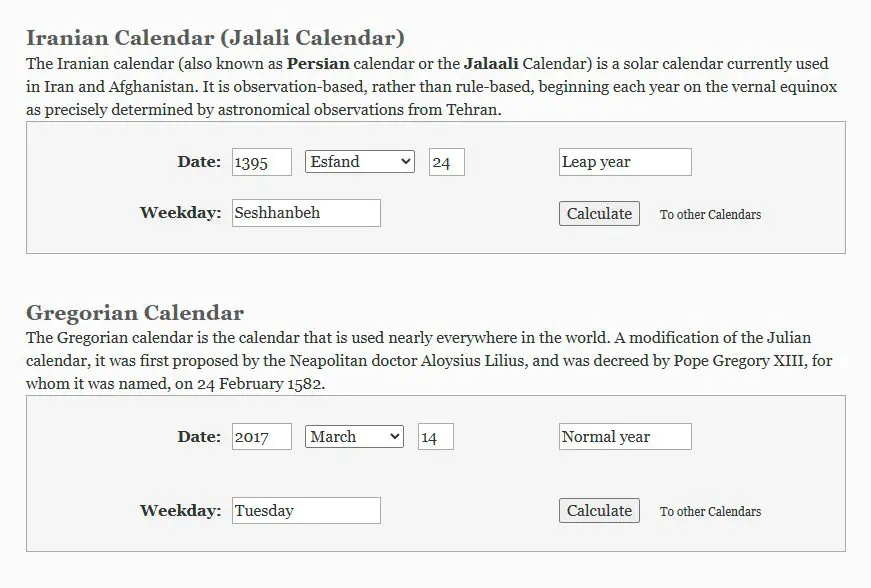Image resolution: width=871 pixels, height=588 pixels.
Task: Click Calculate in the Iranian Calendar section
Action: (x=599, y=214)
